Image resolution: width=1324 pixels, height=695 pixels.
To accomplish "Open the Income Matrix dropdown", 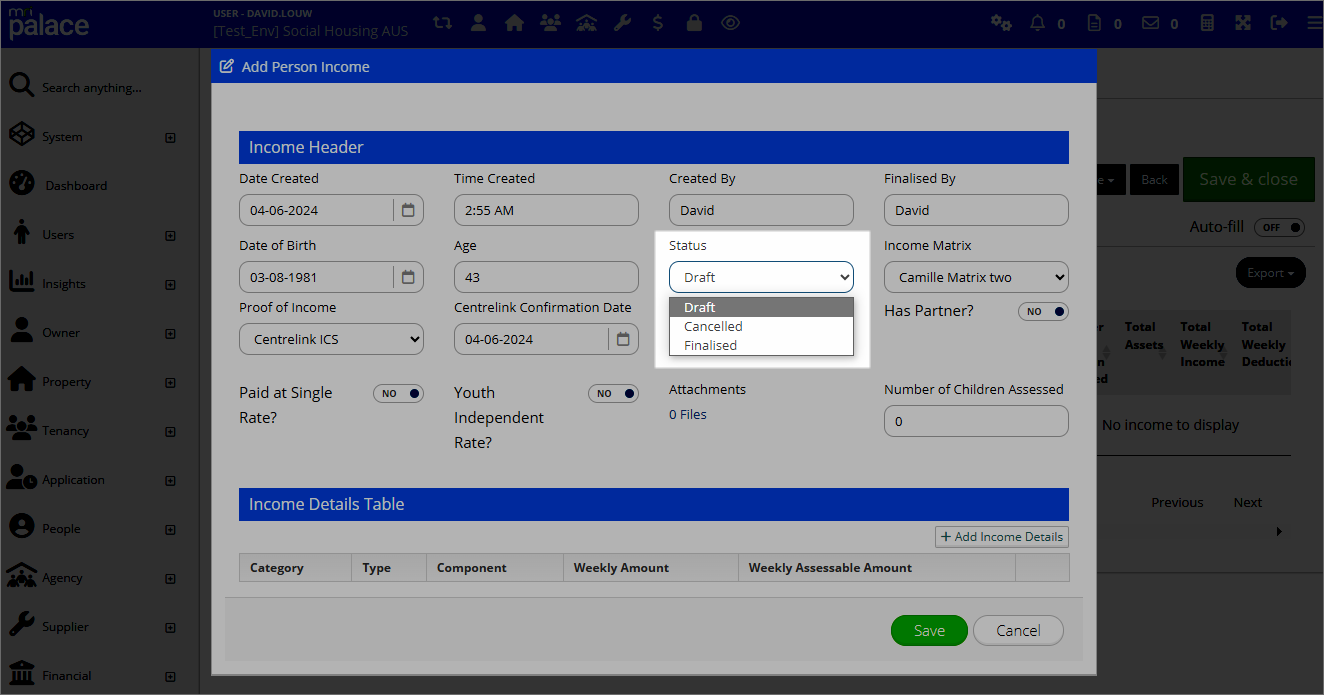I will (976, 277).
